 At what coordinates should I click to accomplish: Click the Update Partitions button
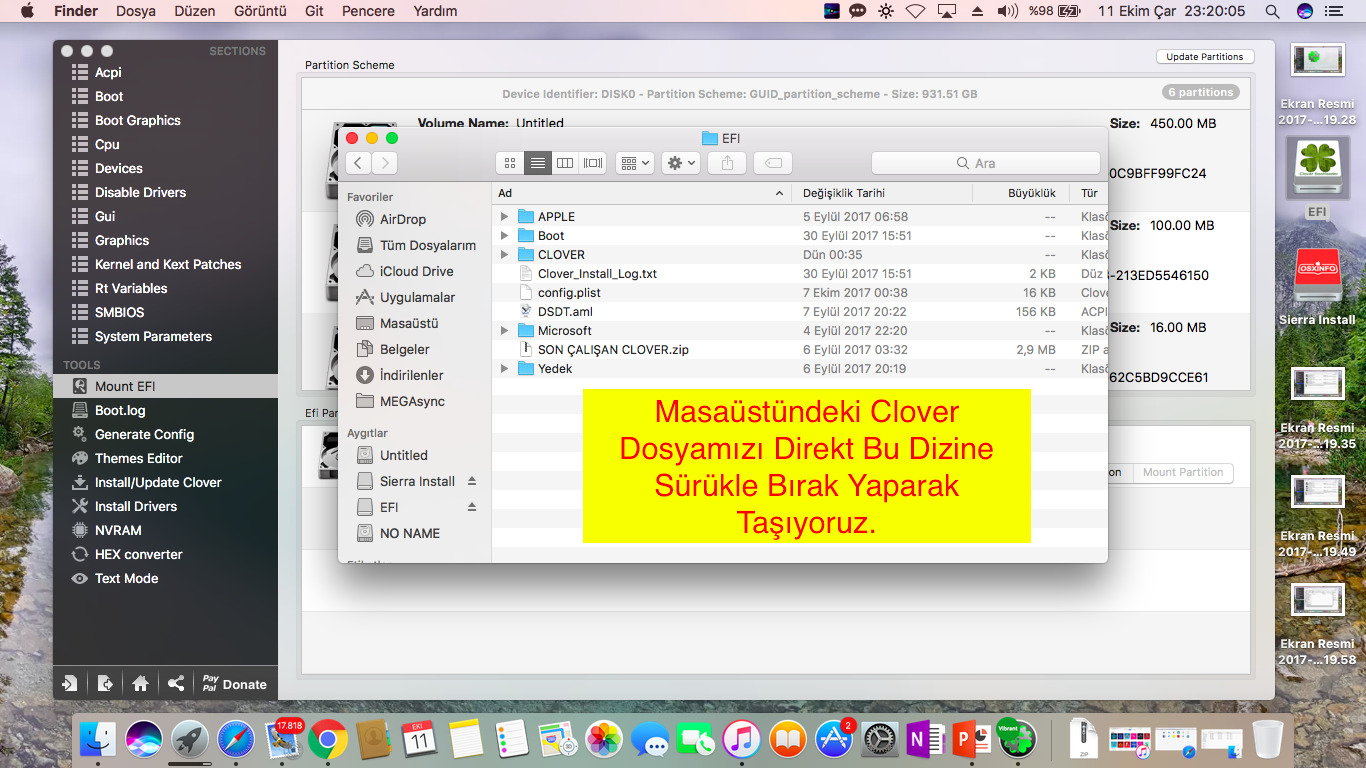pyautogui.click(x=1204, y=57)
